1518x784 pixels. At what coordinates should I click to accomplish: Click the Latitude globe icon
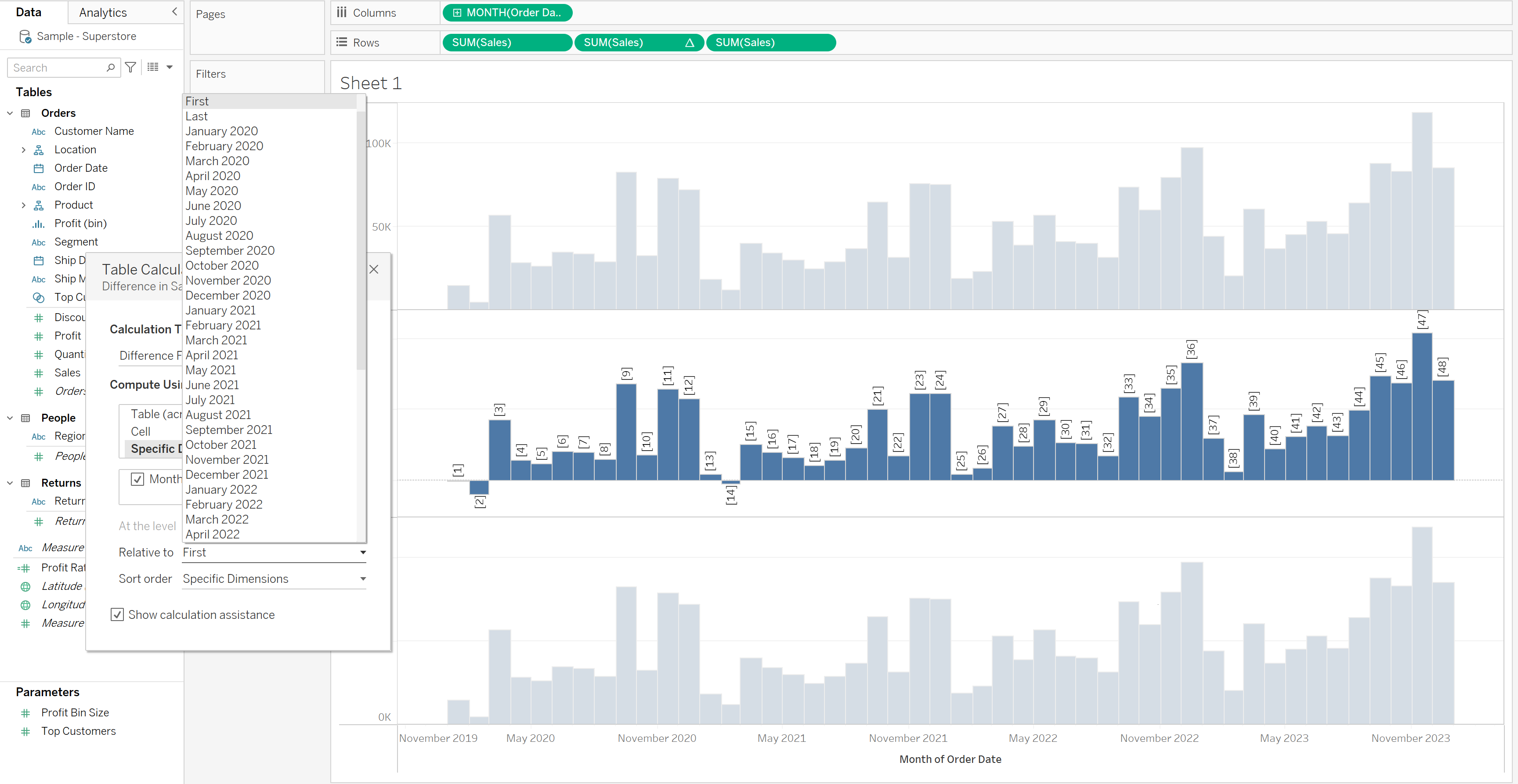[x=25, y=586]
